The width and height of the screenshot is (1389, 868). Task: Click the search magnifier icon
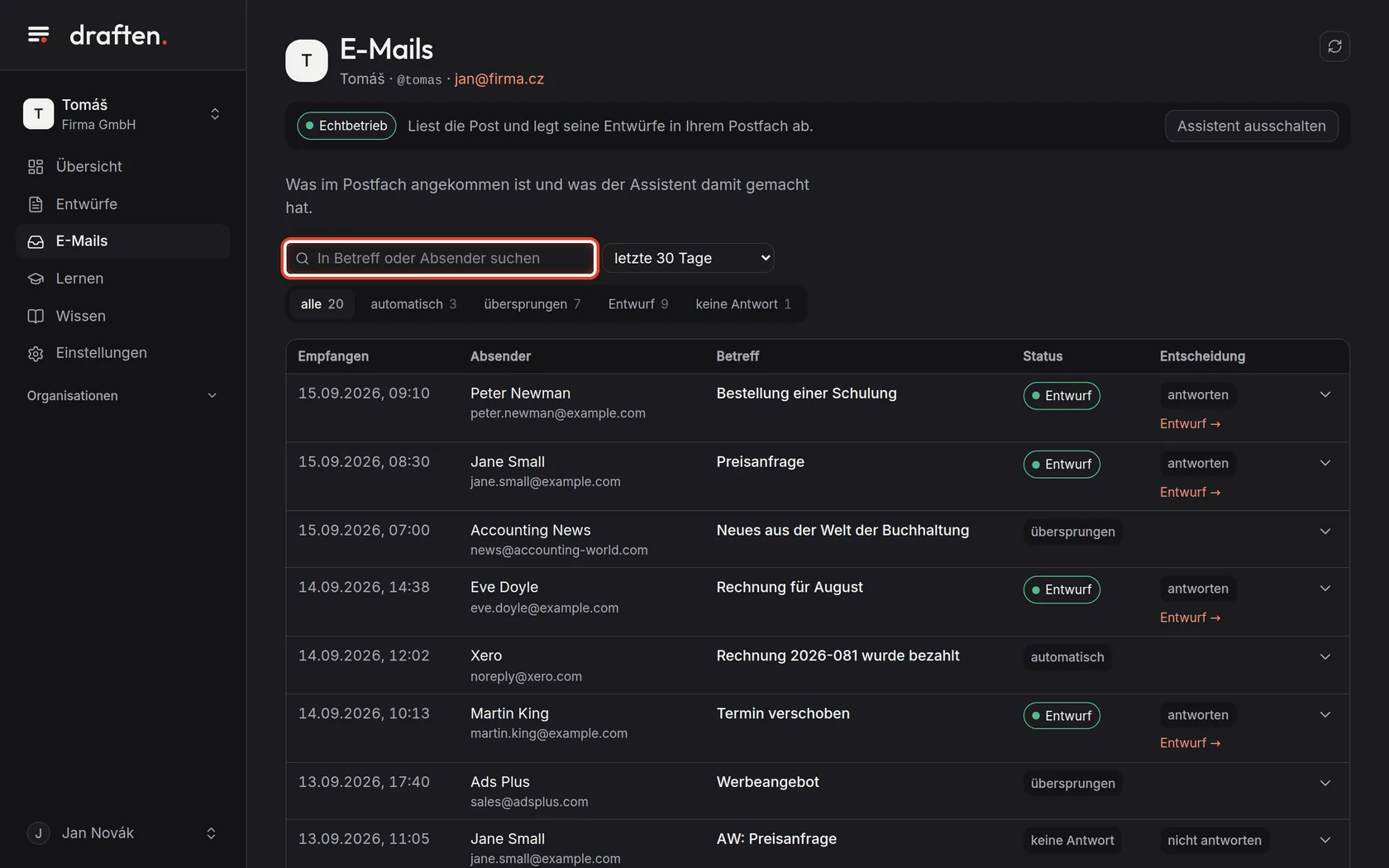coord(303,259)
